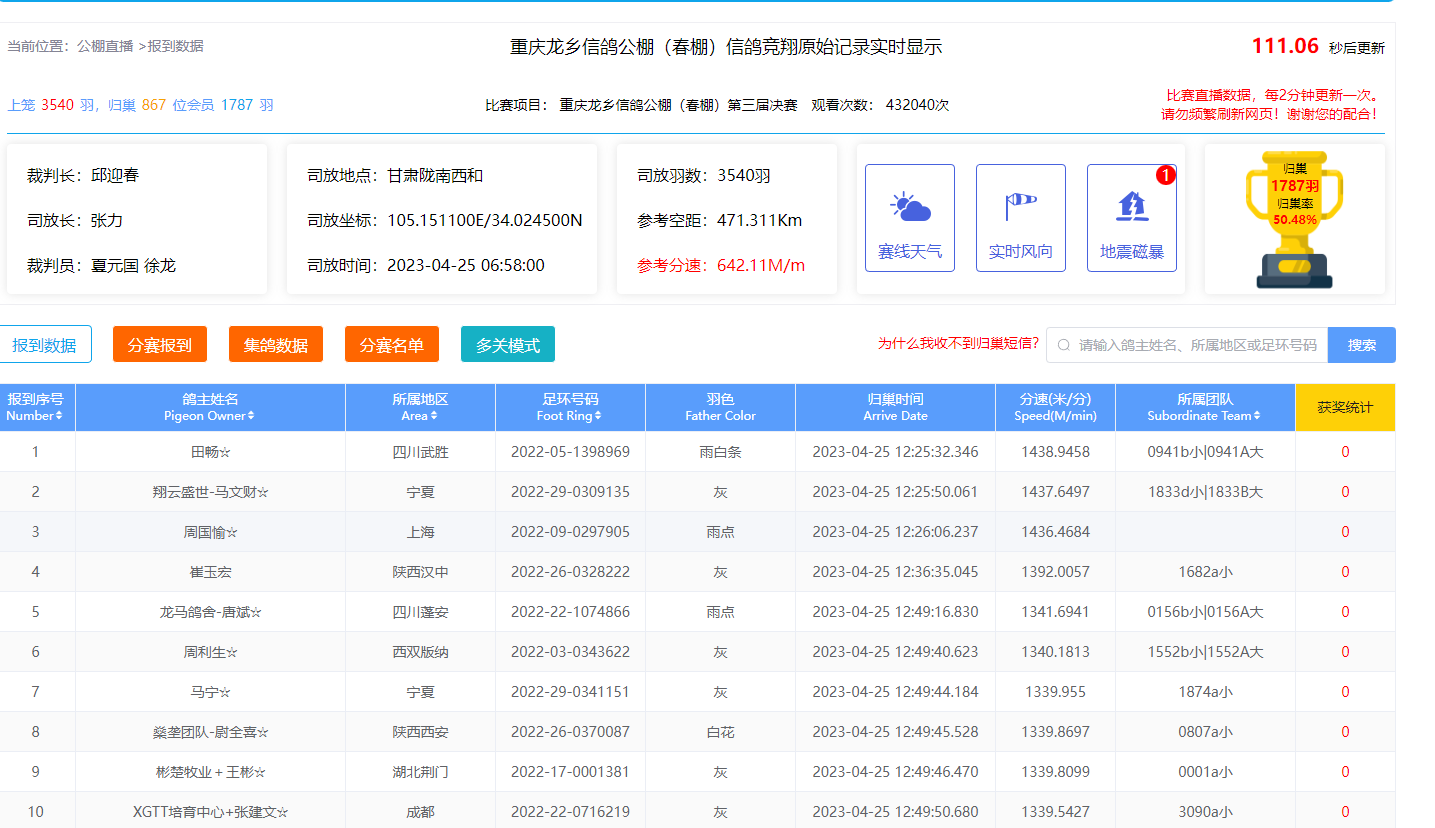Select the 分赛名单 tab
1435x828 pixels.
coord(391,345)
